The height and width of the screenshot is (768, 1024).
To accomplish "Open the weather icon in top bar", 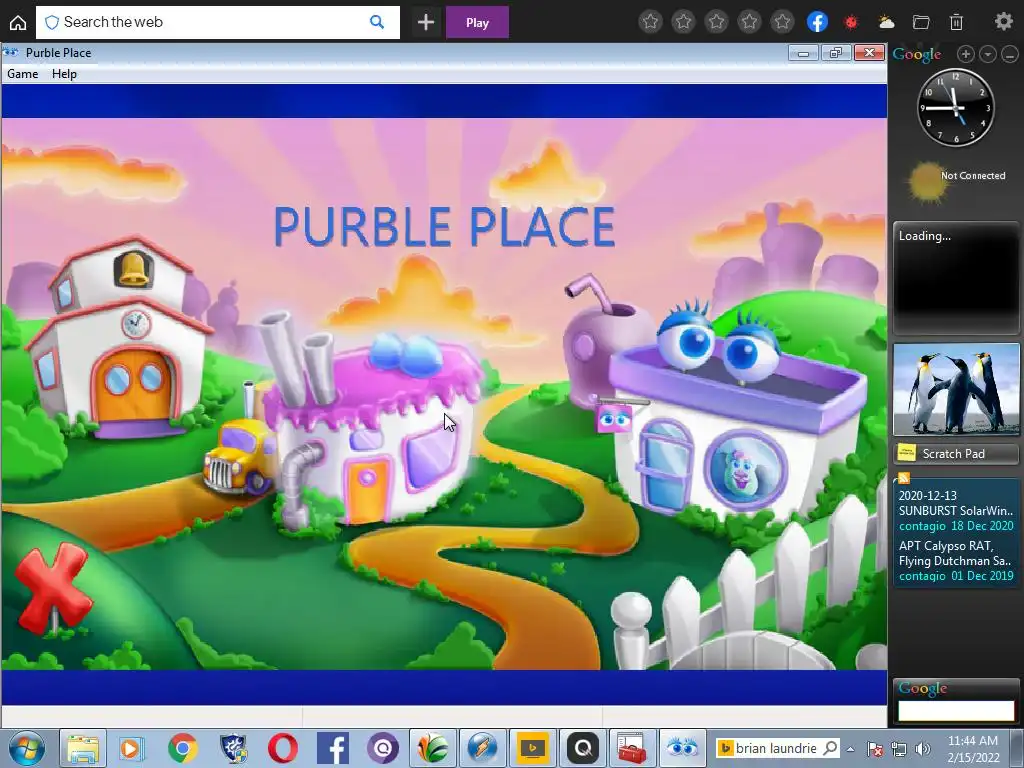I will click(x=886, y=22).
